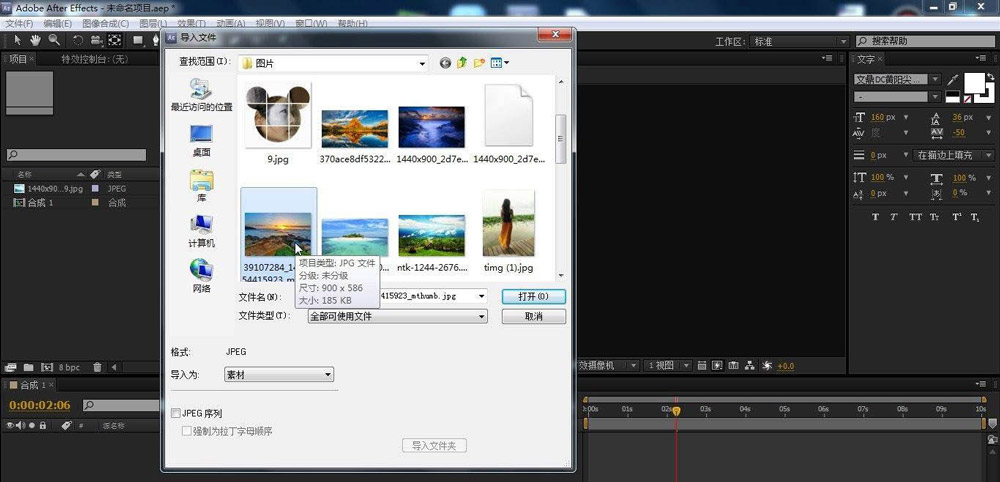Enable the JPEG sequence checkbox
The height and width of the screenshot is (482, 1000).
pyautogui.click(x=176, y=413)
